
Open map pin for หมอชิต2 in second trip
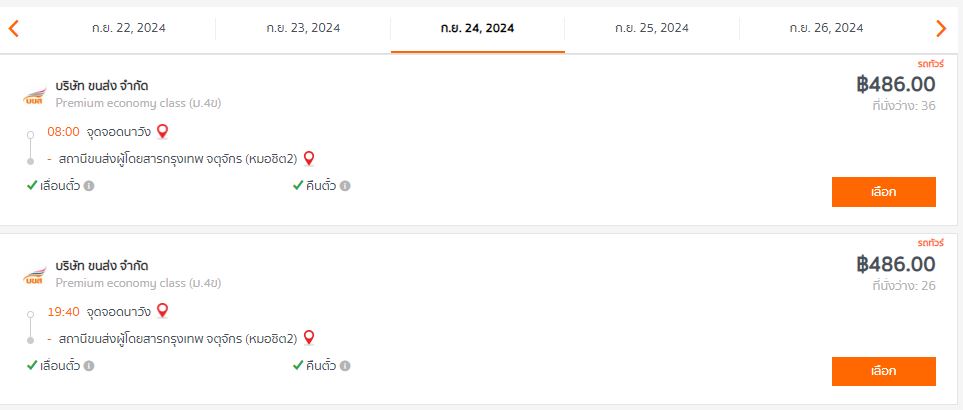tap(309, 338)
